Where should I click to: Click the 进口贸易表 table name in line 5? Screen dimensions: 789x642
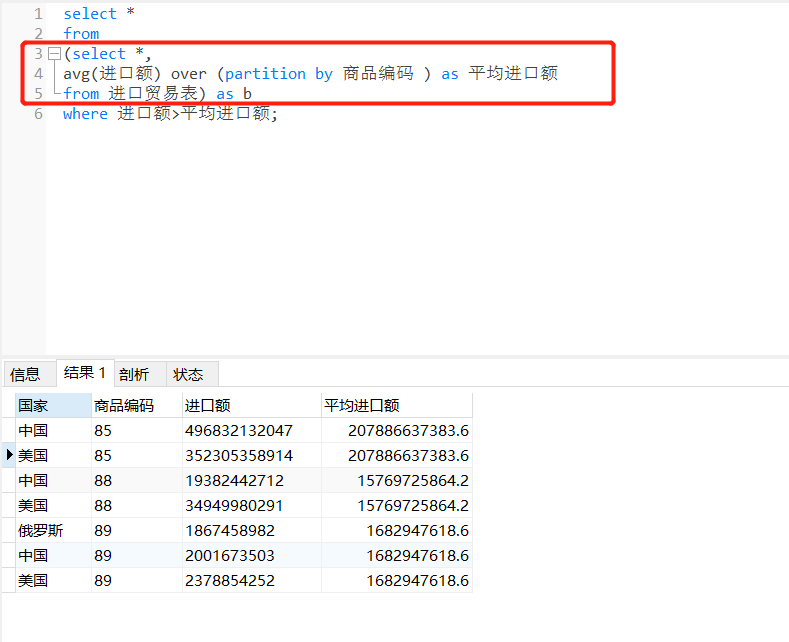coord(153,94)
